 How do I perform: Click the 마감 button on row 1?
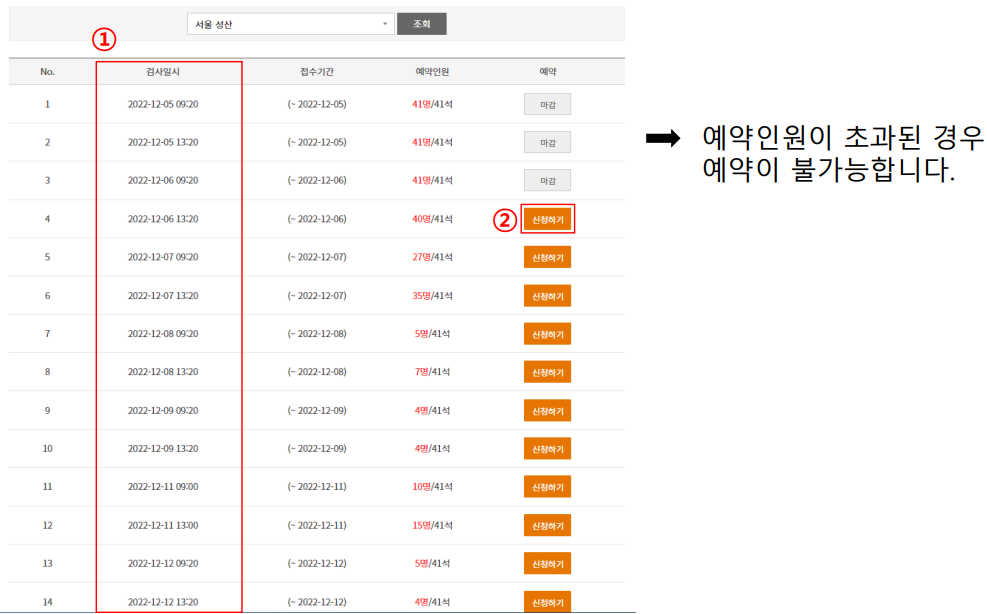547,103
